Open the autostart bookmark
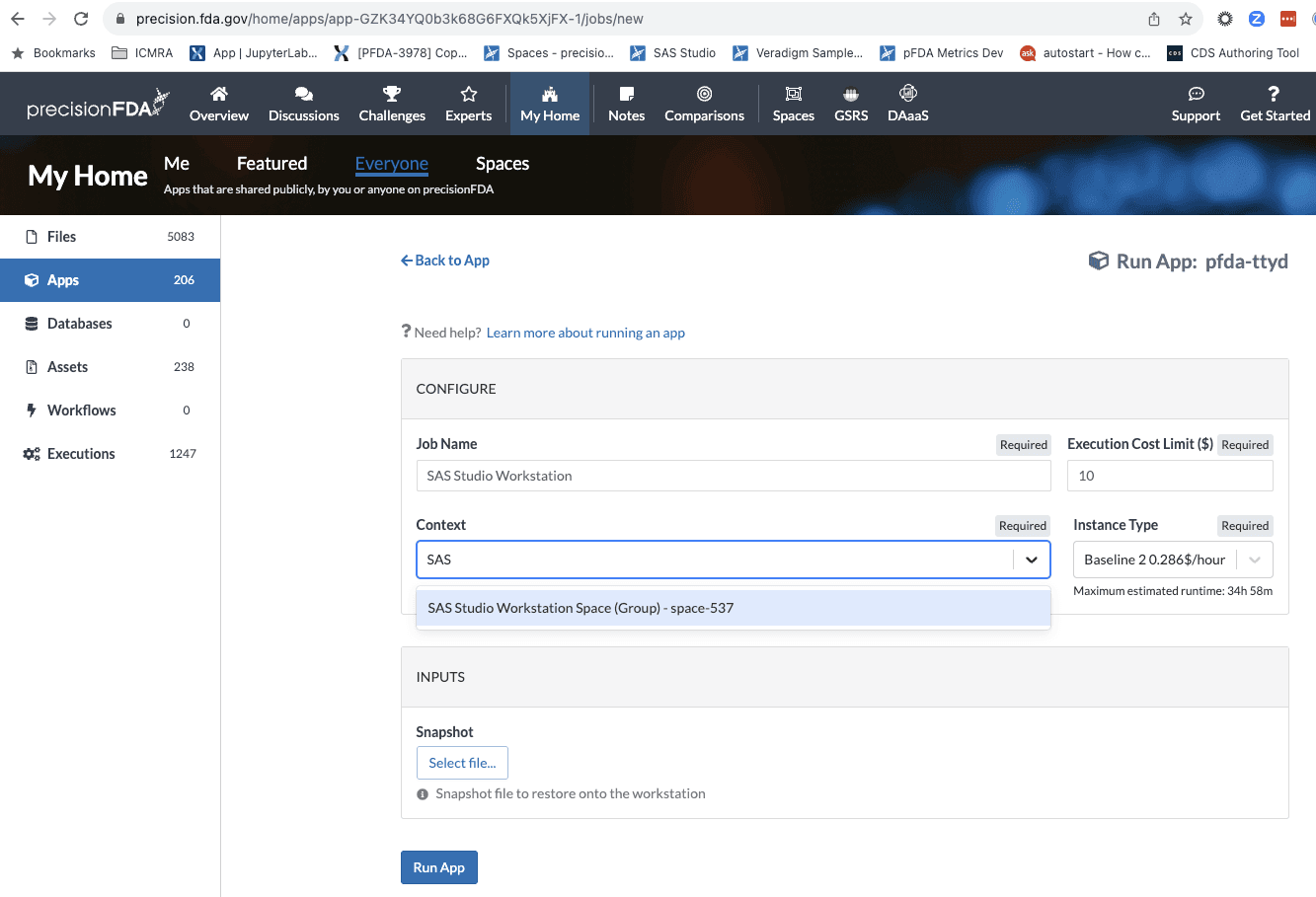 [1085, 53]
